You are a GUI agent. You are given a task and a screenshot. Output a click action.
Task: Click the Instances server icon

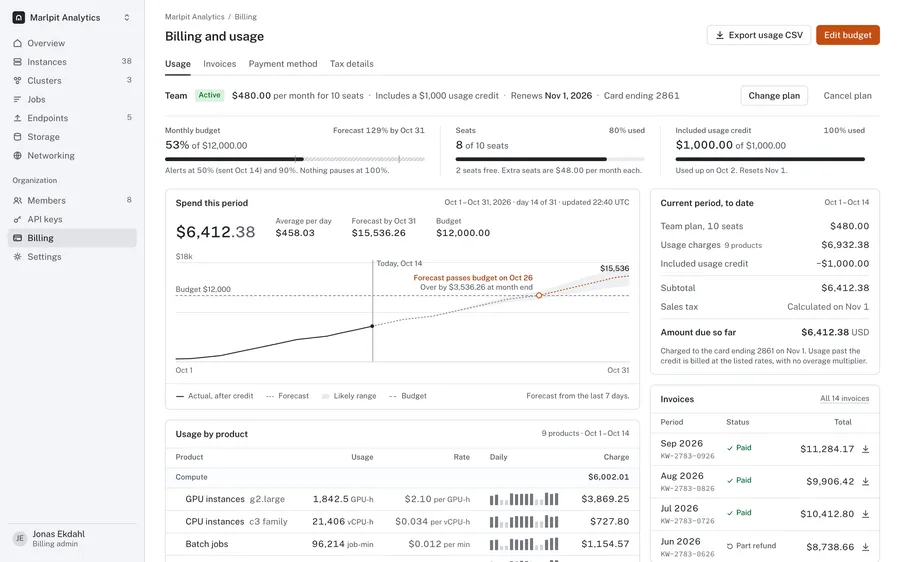17,62
